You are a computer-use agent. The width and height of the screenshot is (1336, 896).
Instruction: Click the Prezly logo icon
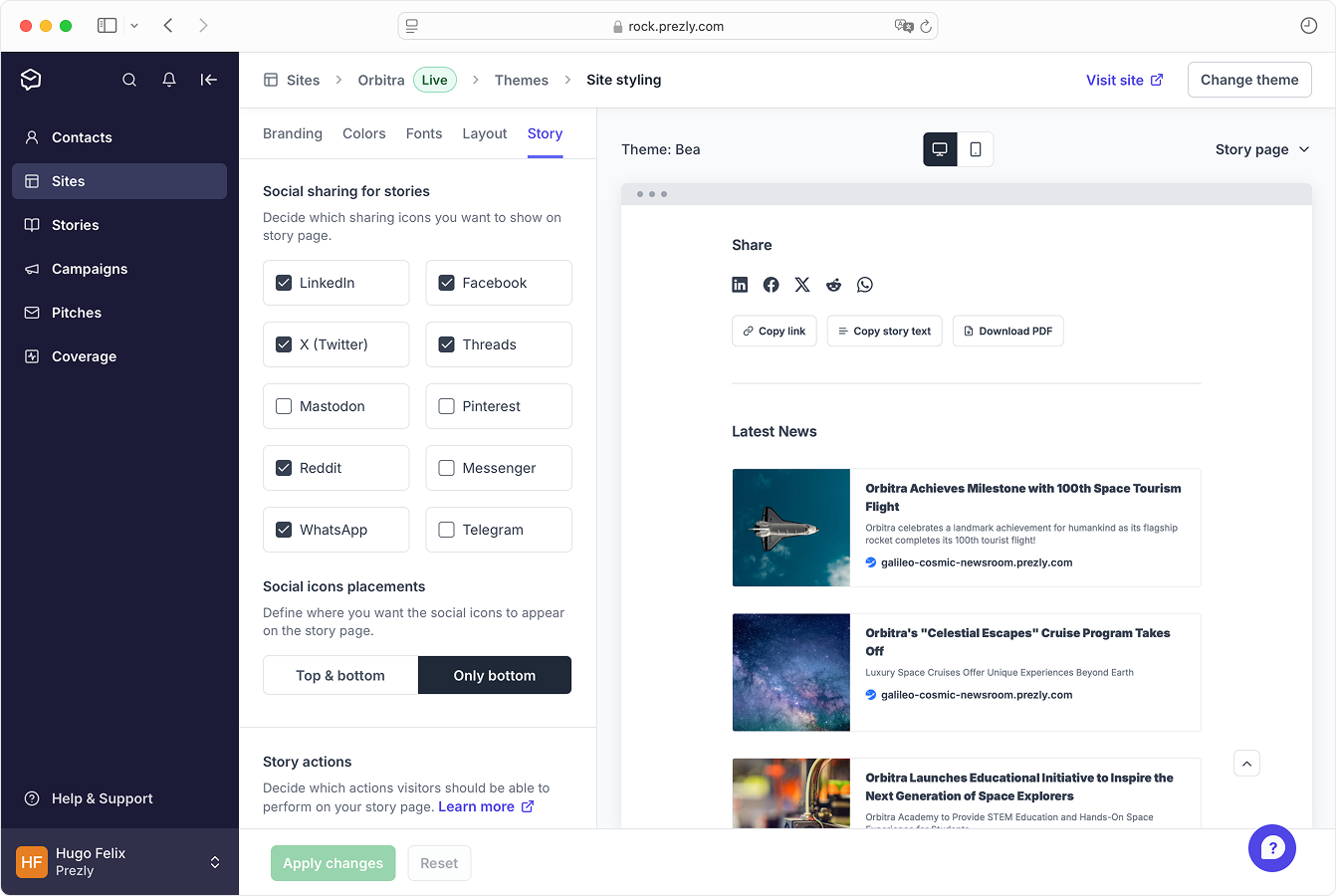(31, 80)
